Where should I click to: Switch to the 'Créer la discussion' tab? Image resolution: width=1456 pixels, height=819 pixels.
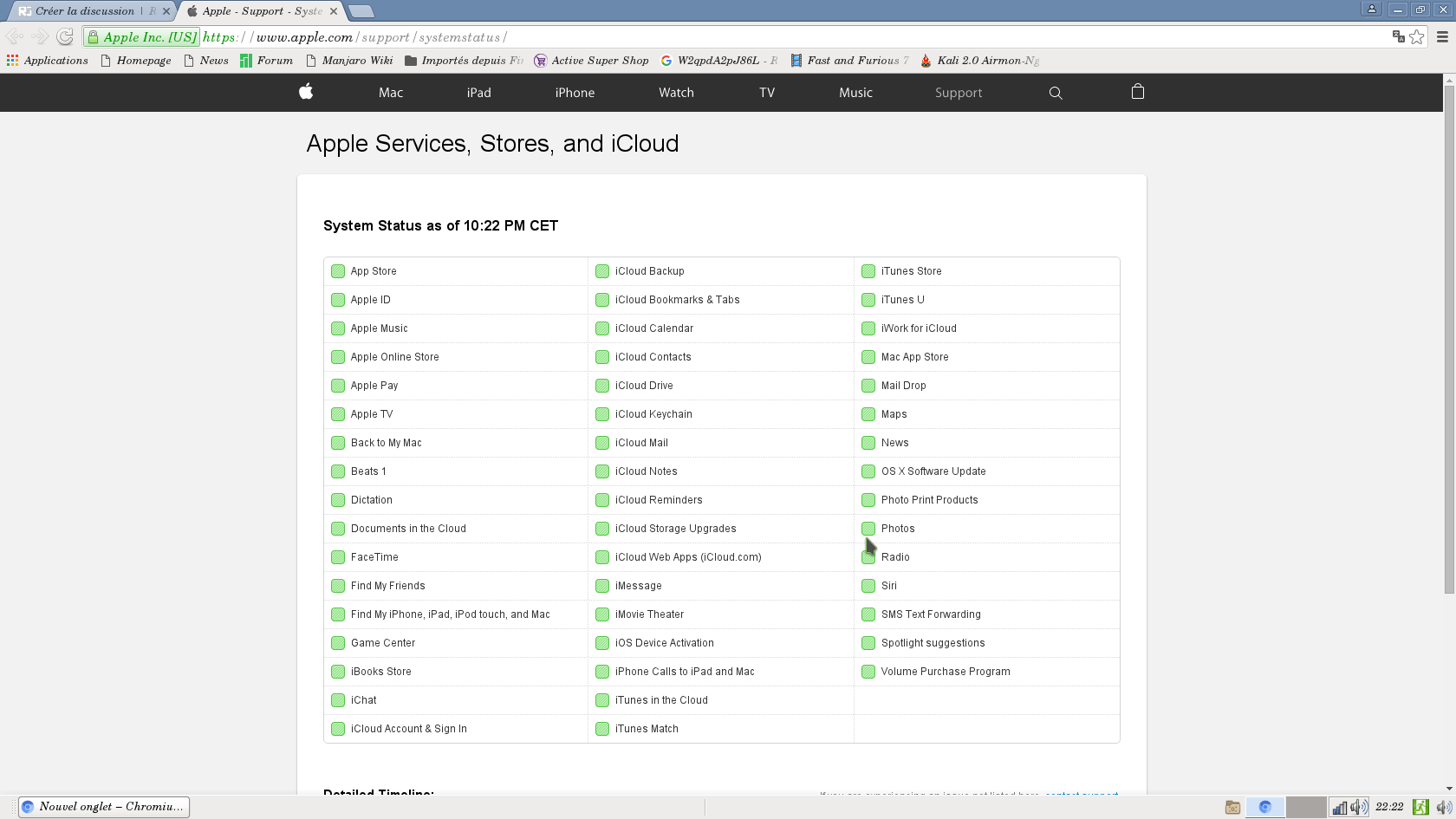coord(89,11)
